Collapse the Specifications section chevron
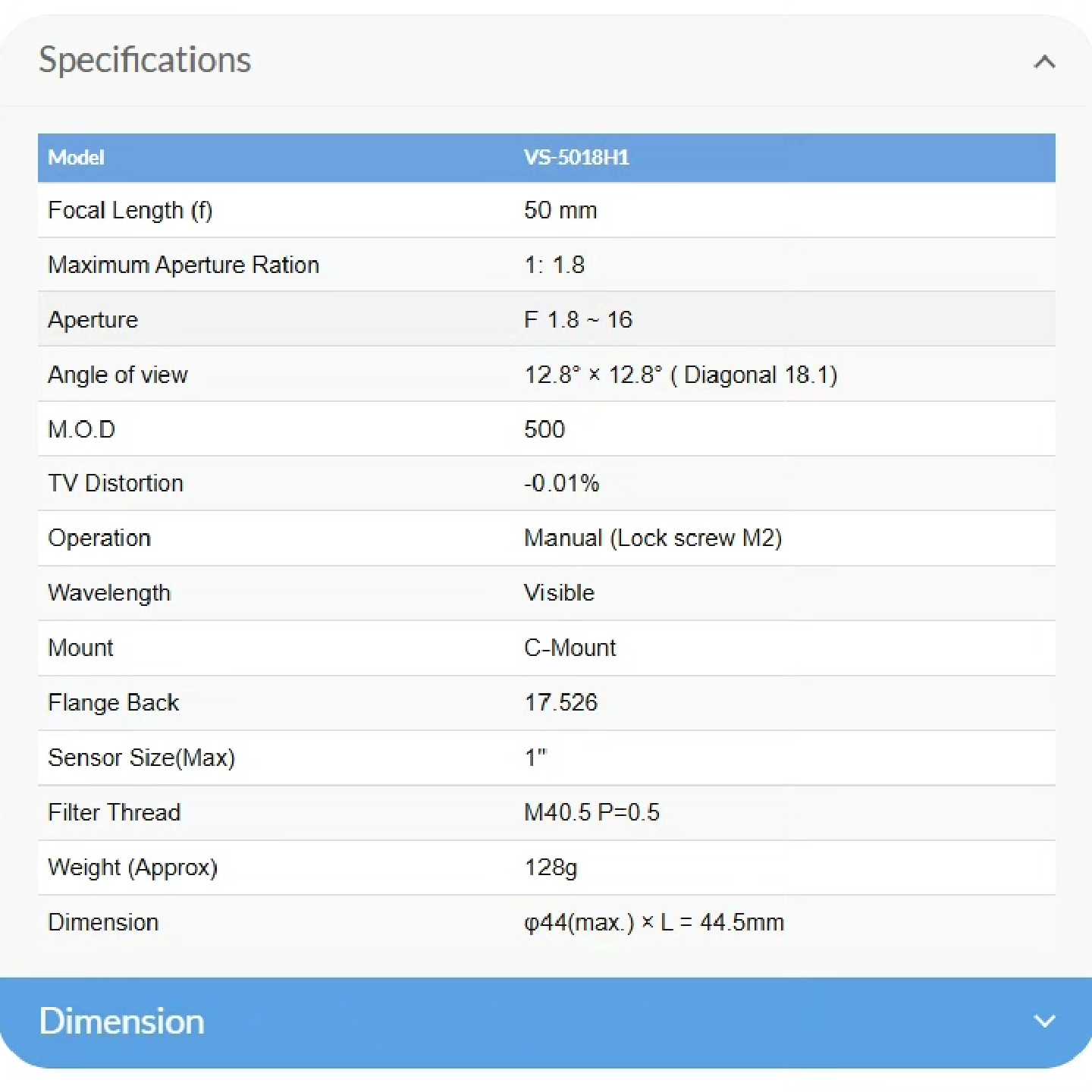The width and height of the screenshot is (1092, 1092). click(1044, 61)
